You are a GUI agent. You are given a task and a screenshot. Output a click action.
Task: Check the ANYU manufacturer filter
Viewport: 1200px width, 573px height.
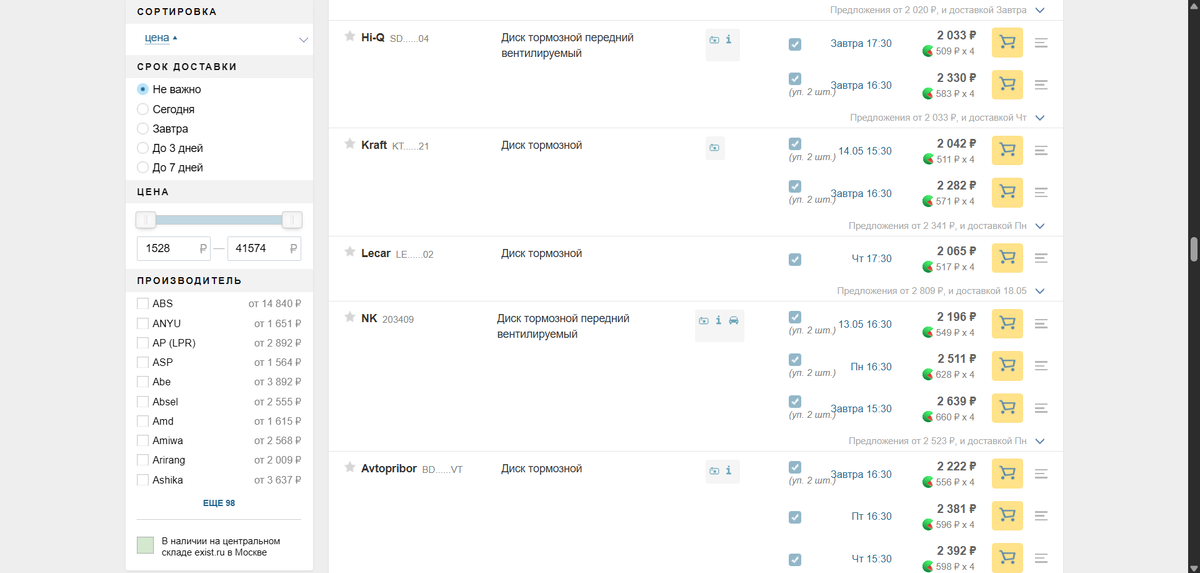click(143, 323)
